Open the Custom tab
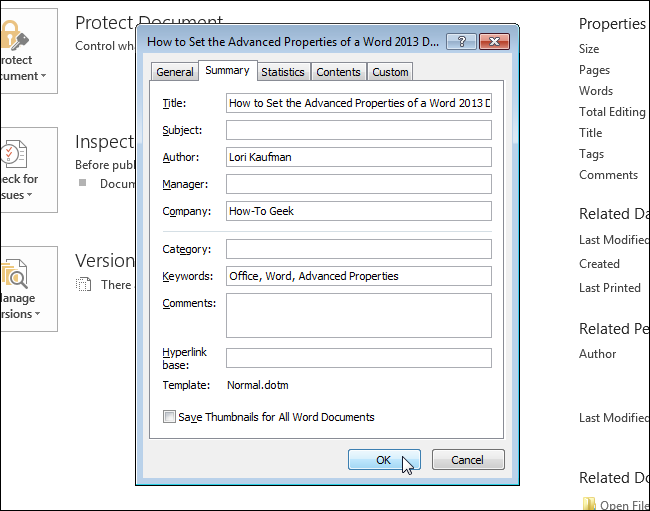The height and width of the screenshot is (511, 650). (390, 72)
